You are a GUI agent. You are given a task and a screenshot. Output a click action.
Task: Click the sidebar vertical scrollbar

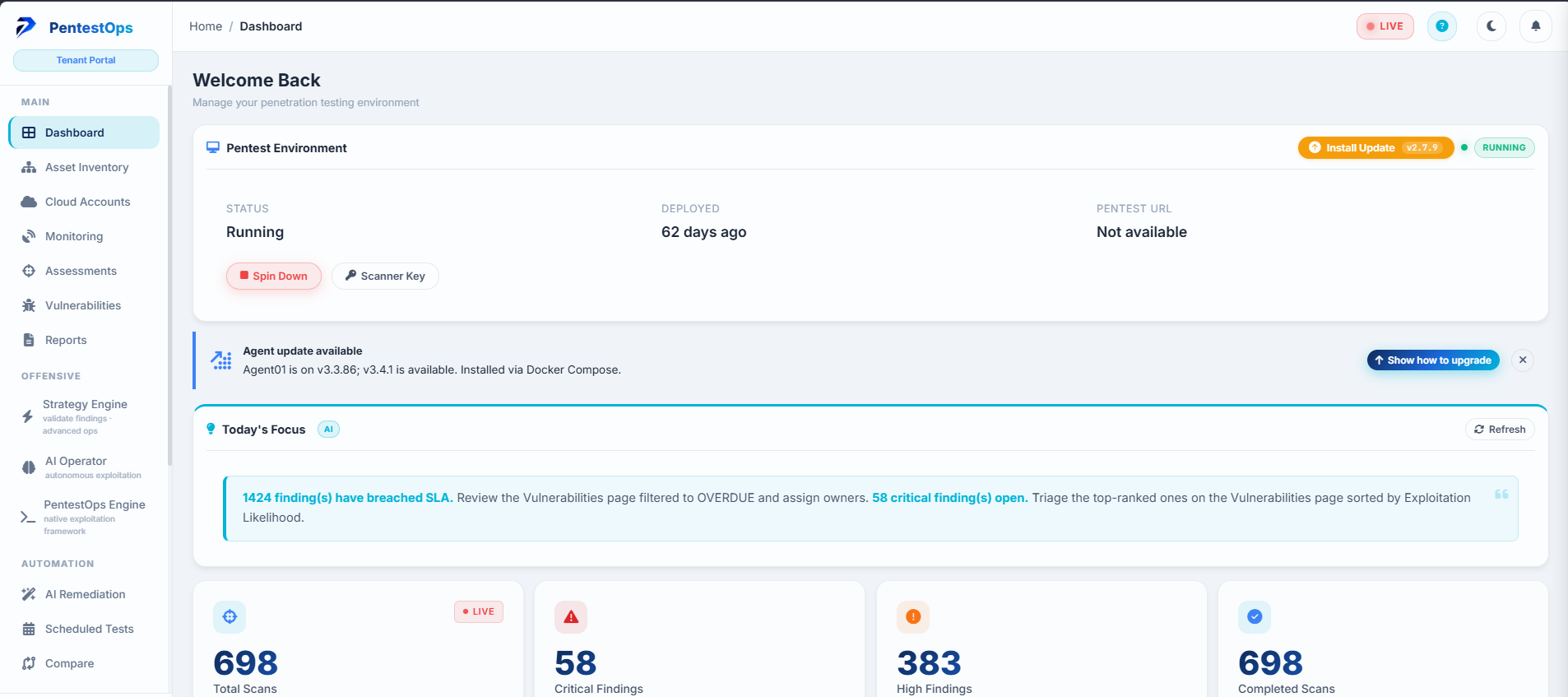(x=169, y=276)
